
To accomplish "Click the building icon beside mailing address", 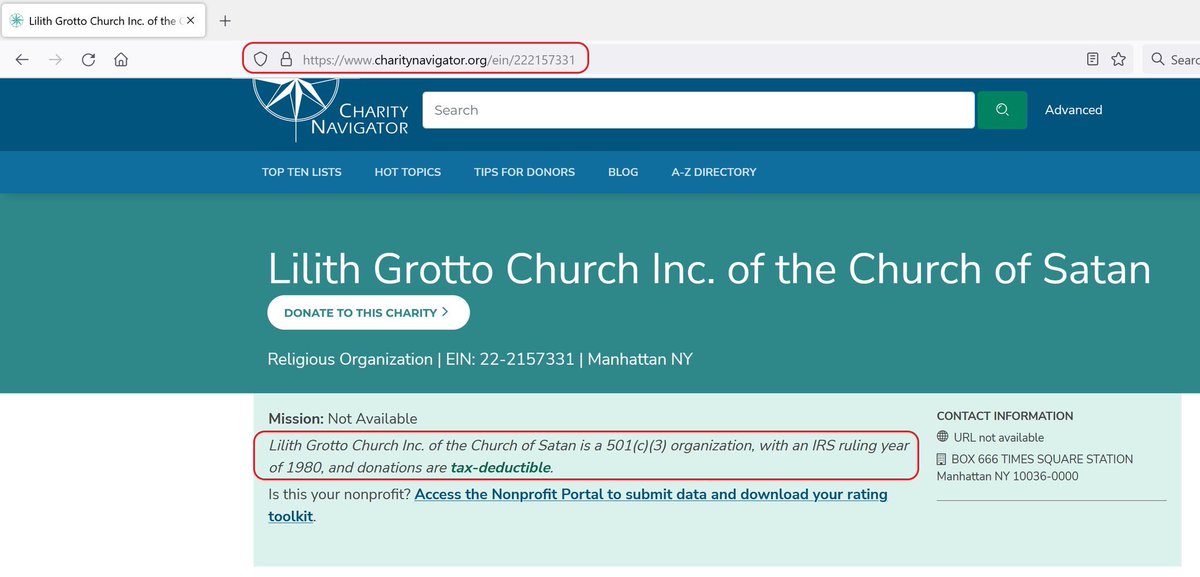I will pos(943,459).
